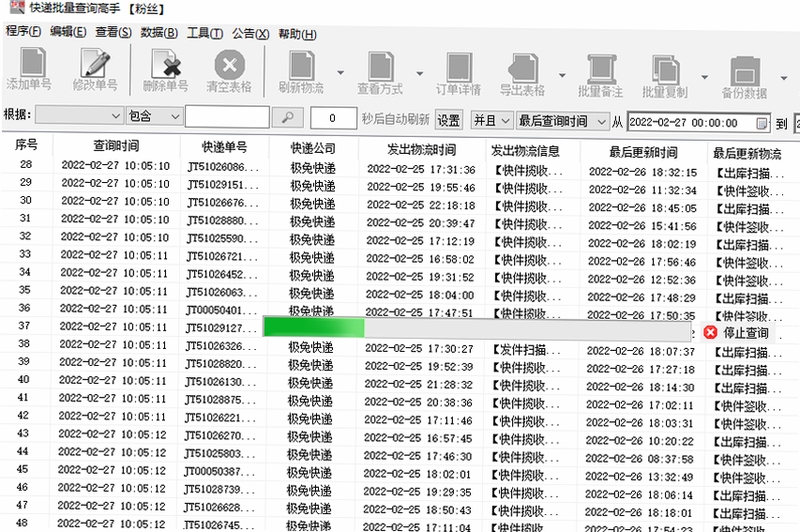
Task: Click sequence number 42 in 序号 column
Action: click(23, 415)
